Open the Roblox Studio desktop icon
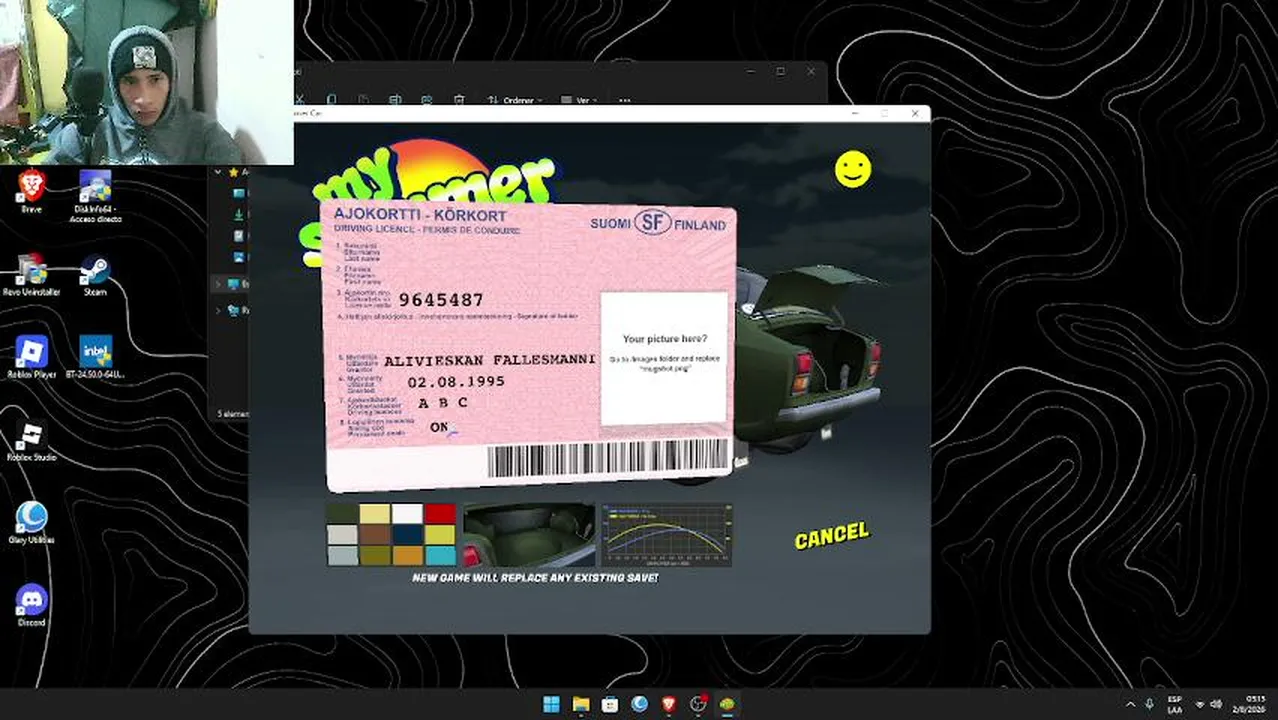The width and height of the screenshot is (1278, 720). 31,440
